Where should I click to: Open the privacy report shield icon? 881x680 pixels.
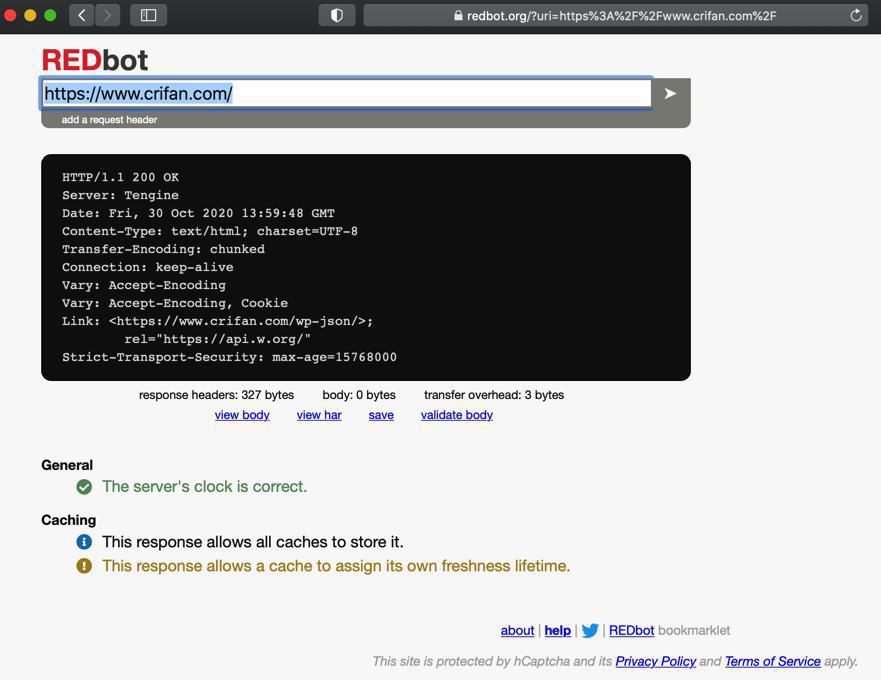(x=337, y=15)
